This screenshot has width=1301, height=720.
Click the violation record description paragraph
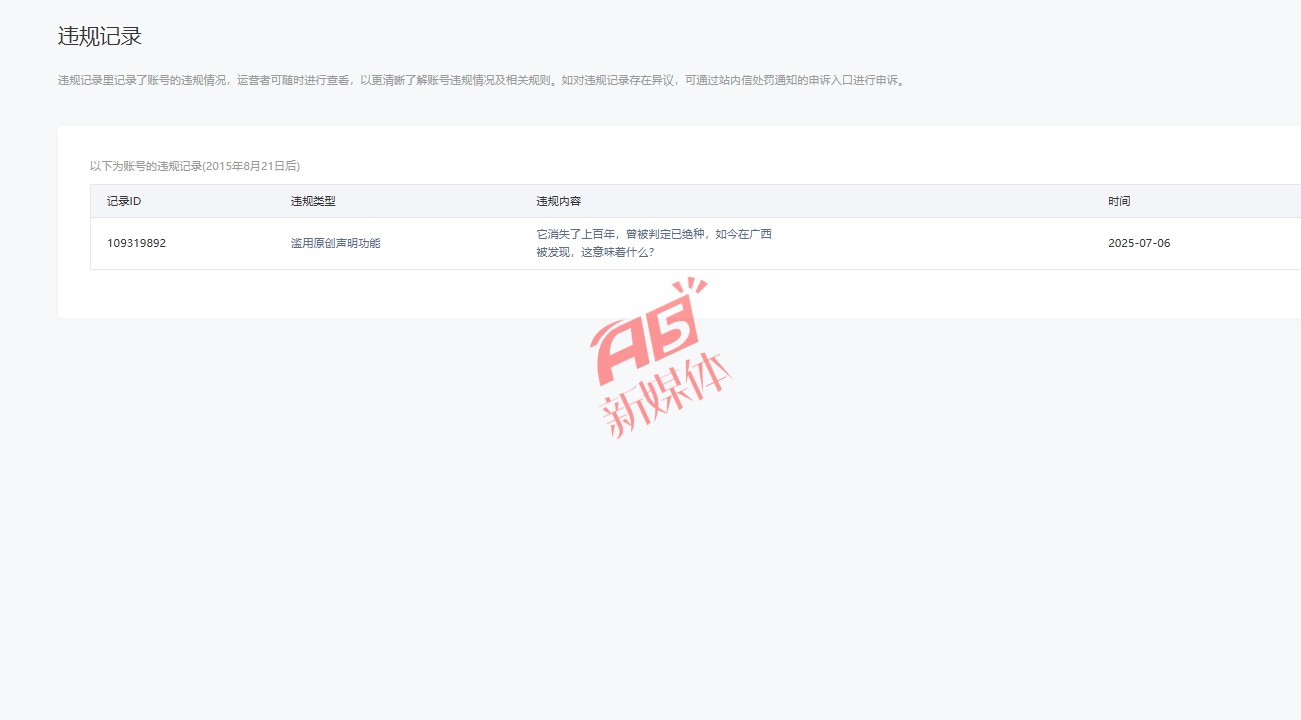pos(482,80)
